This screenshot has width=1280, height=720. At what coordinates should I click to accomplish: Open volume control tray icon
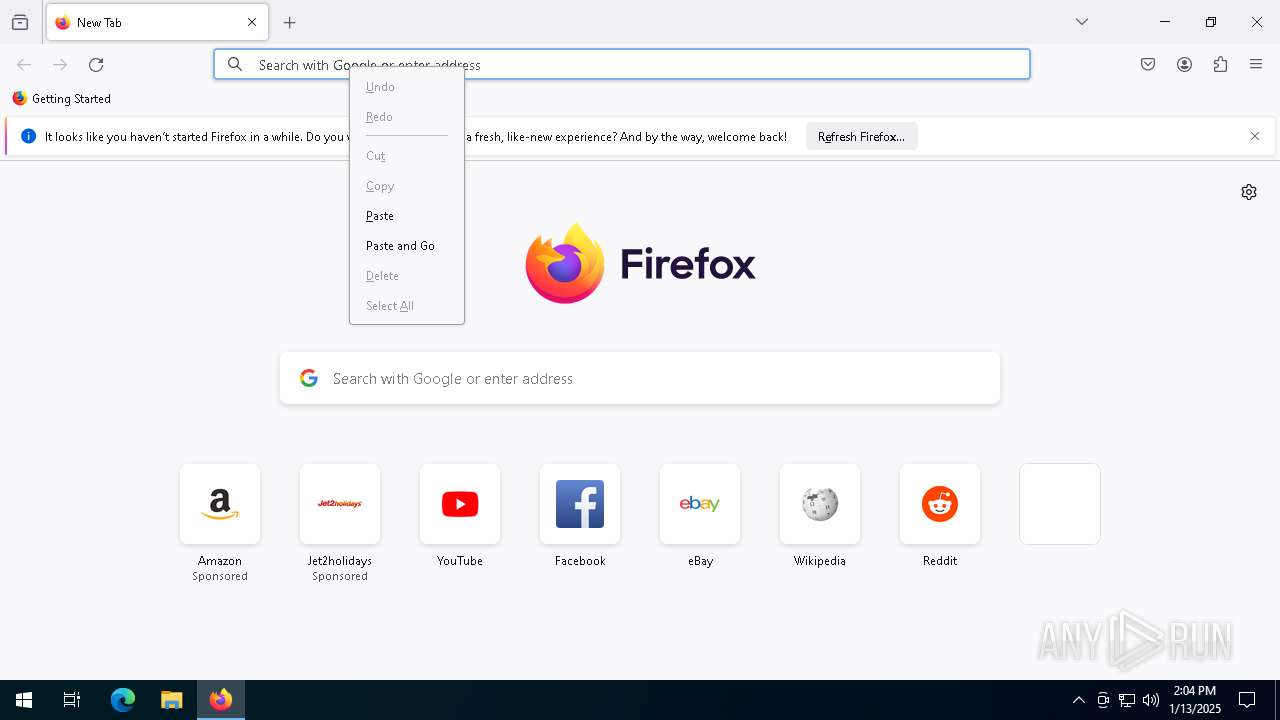1151,700
